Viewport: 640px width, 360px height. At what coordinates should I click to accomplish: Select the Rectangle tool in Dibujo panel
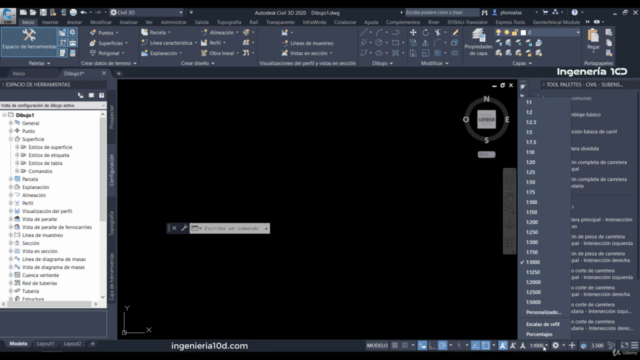click(x=395, y=42)
